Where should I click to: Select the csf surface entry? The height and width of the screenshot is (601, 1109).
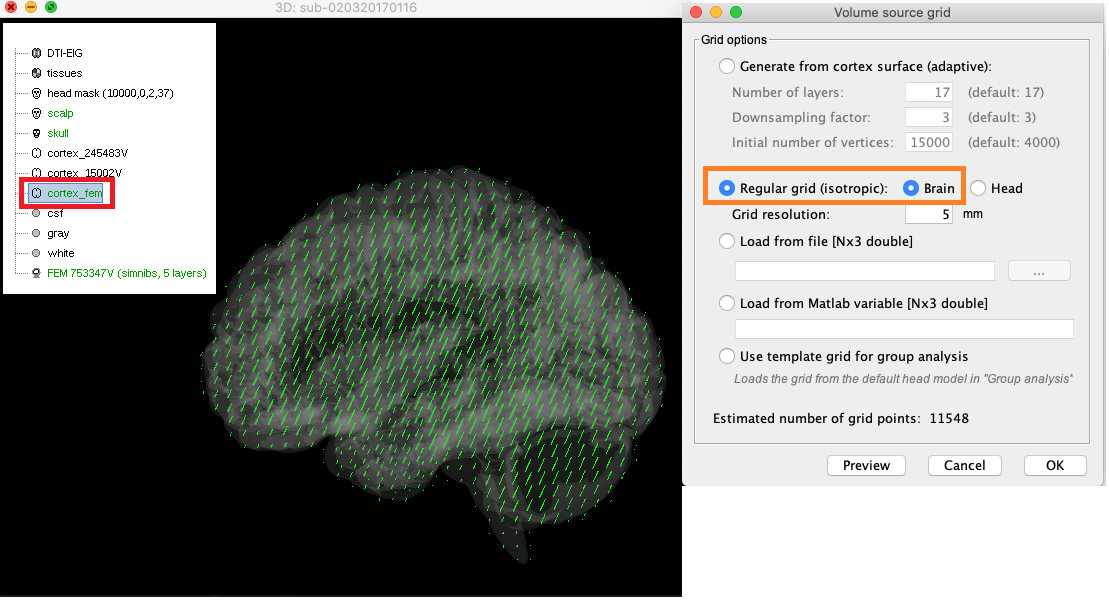pos(55,213)
